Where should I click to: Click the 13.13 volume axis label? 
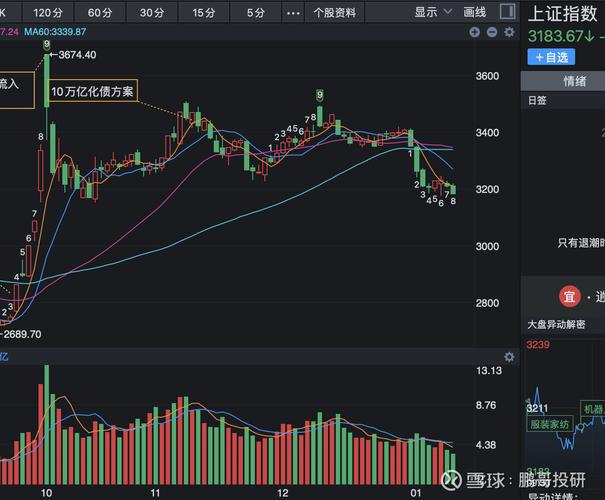tap(489, 371)
